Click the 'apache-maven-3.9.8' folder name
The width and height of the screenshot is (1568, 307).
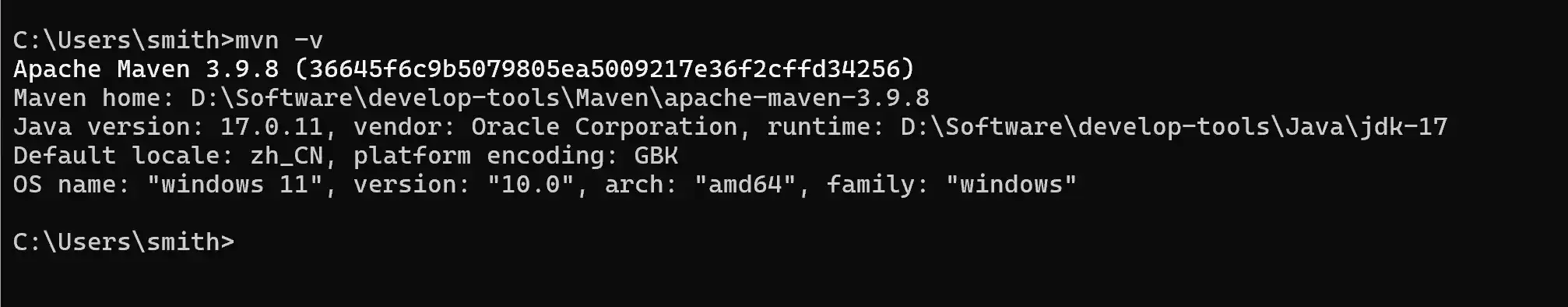(x=796, y=98)
